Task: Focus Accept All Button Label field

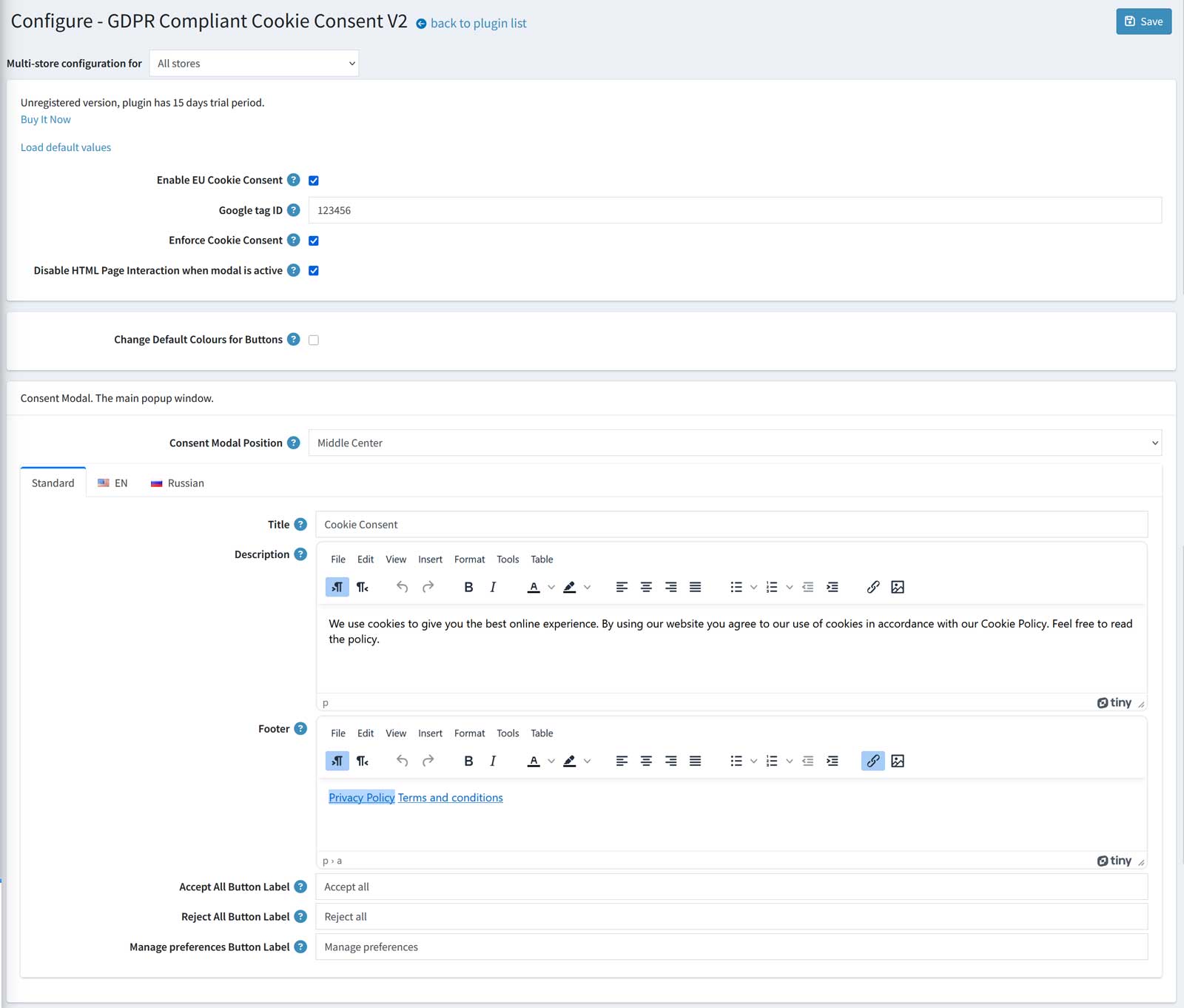Action: tap(732, 887)
